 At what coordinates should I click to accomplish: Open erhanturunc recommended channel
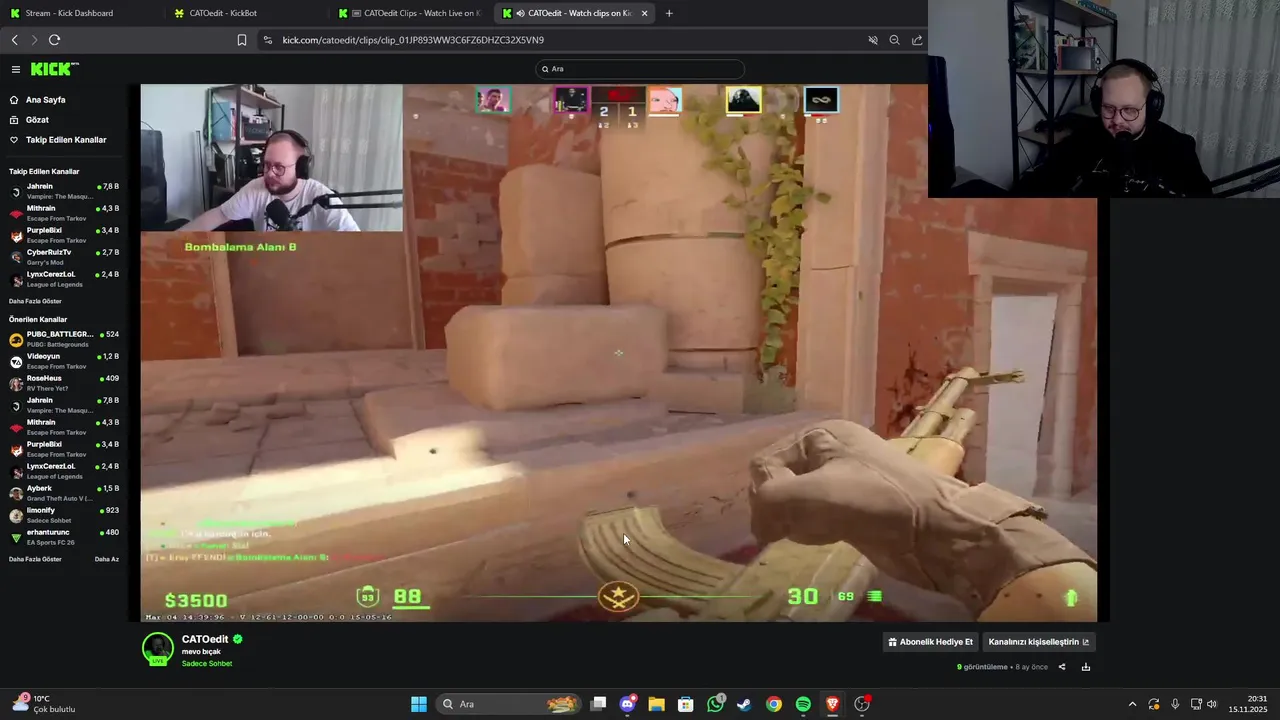pos(64,537)
